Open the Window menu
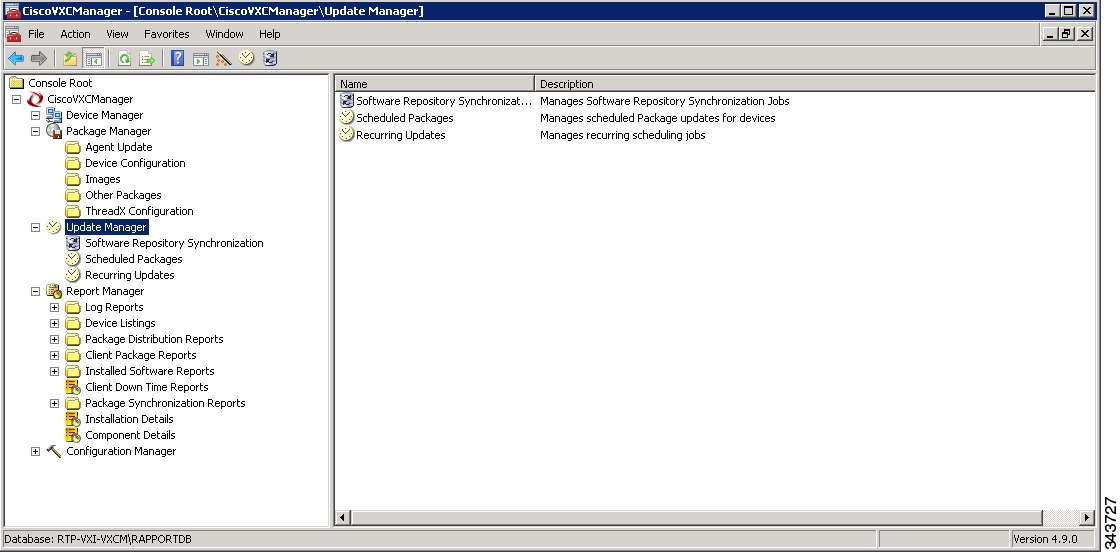This screenshot has height=552, width=1120. point(224,34)
